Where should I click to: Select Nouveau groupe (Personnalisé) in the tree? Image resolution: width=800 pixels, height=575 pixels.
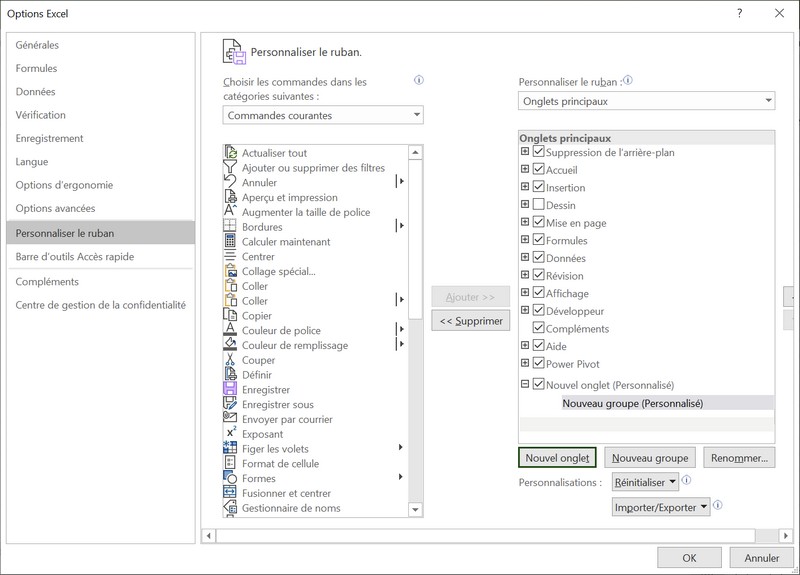tap(632, 403)
